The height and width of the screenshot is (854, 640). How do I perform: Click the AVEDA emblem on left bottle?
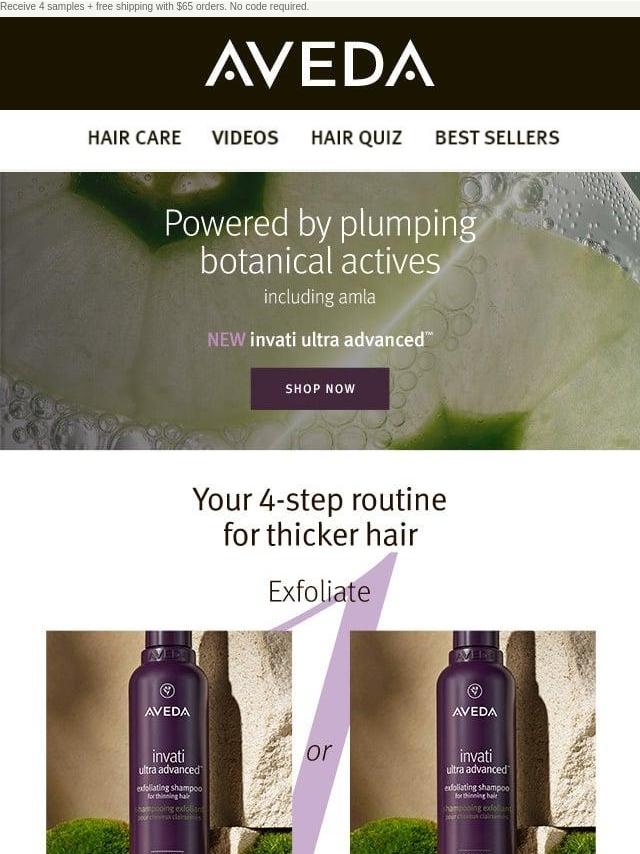167,691
